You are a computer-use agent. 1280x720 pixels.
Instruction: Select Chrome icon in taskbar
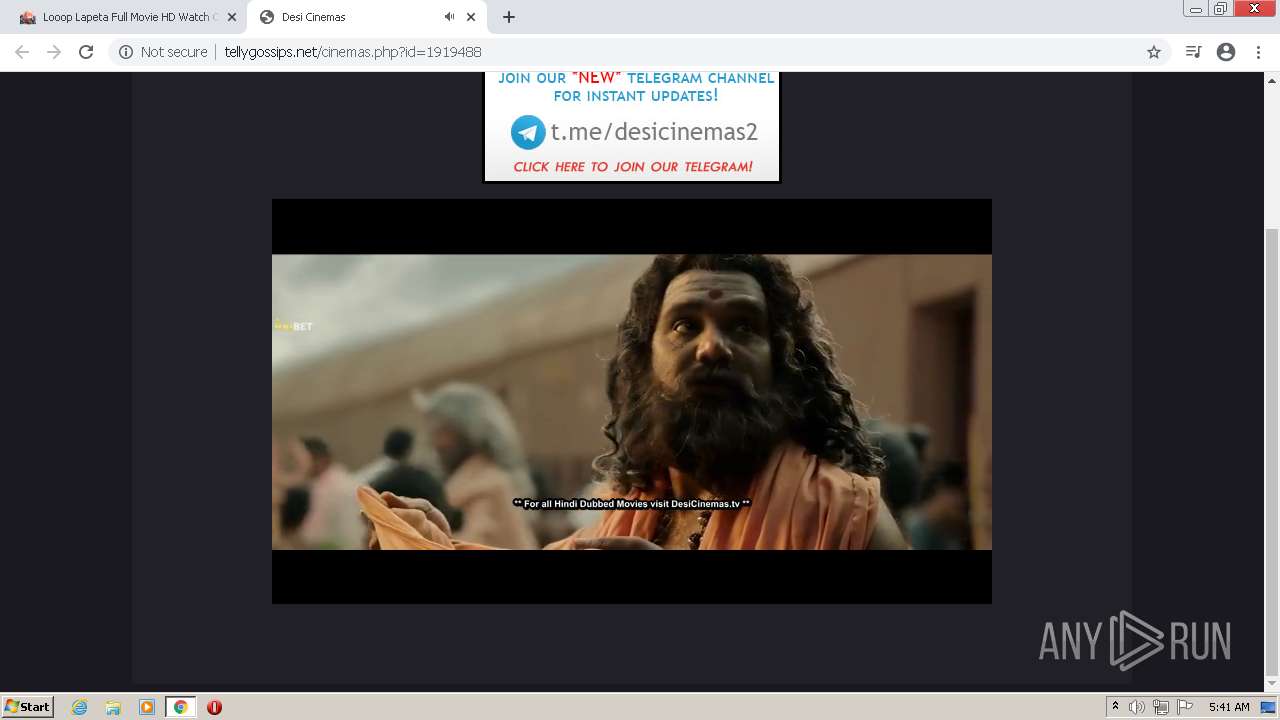180,707
